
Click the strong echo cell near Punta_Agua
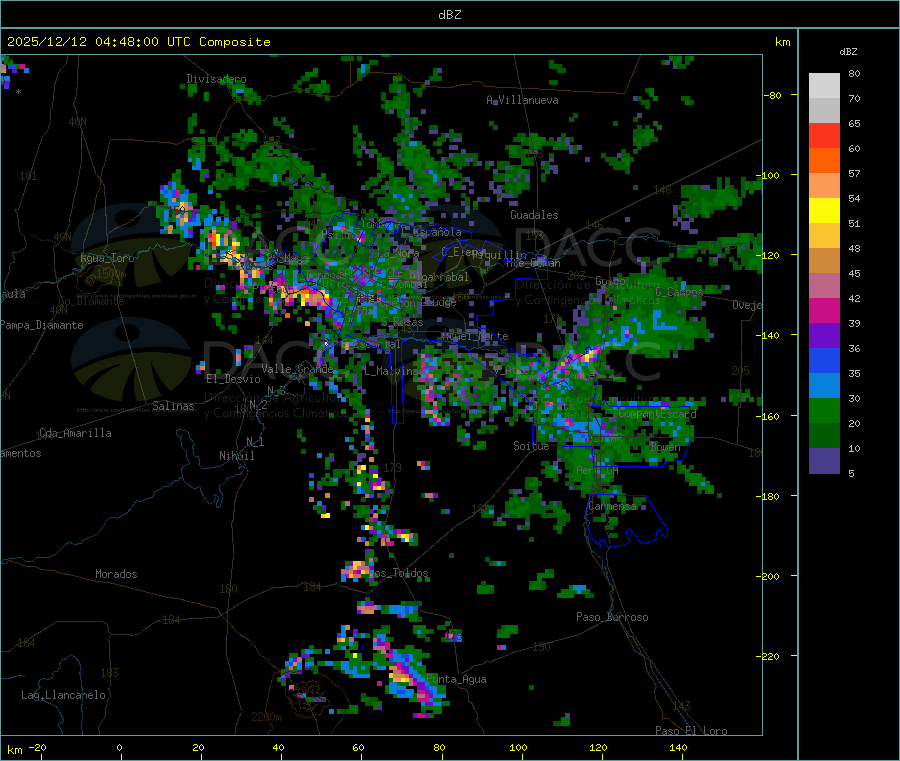coord(408,676)
